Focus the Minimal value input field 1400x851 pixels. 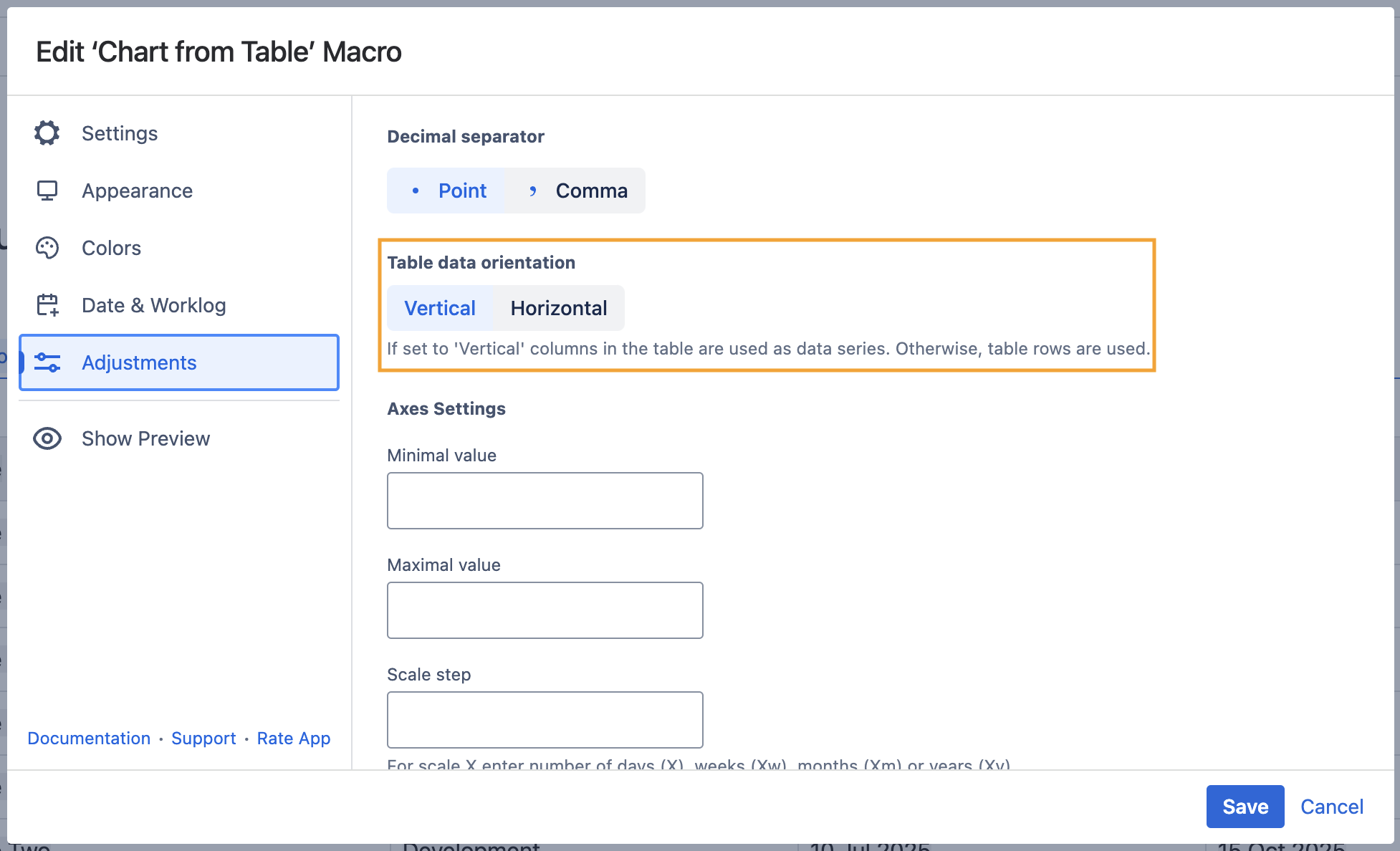[x=545, y=501]
